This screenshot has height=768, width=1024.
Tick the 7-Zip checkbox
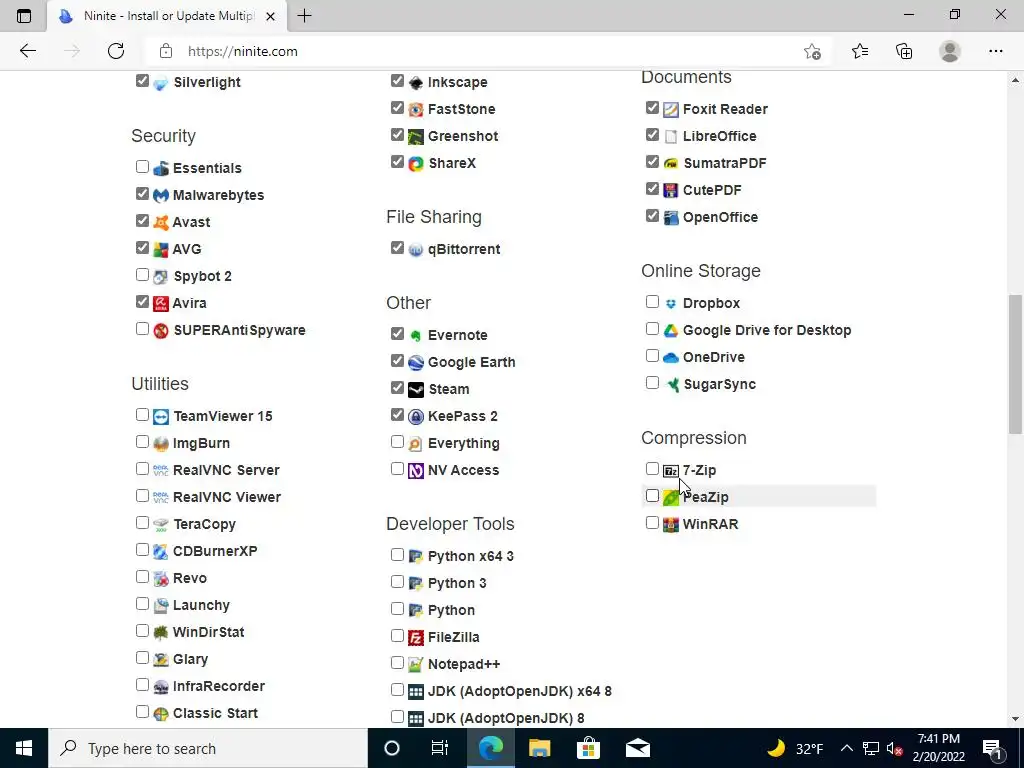pos(652,468)
